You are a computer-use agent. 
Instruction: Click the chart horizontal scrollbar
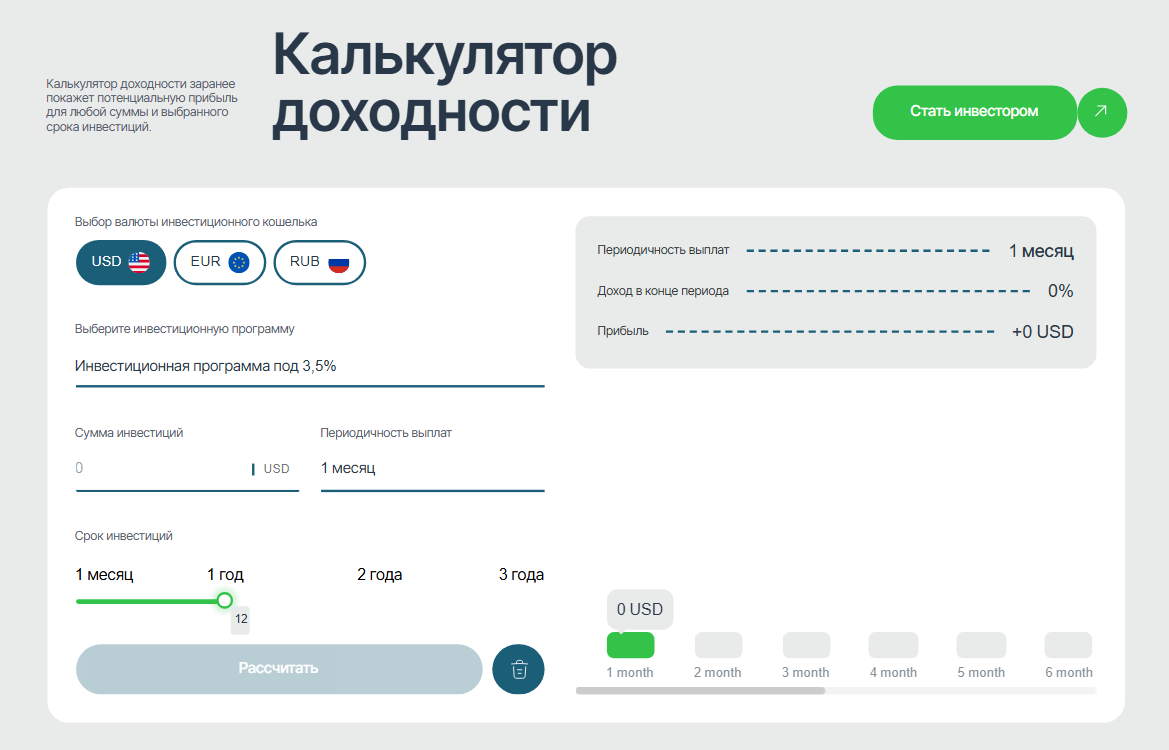[700, 690]
